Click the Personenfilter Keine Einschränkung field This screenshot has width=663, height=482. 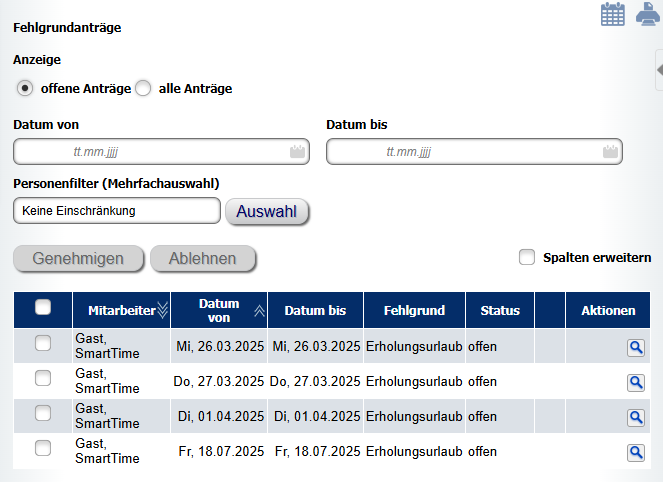[x=117, y=211]
